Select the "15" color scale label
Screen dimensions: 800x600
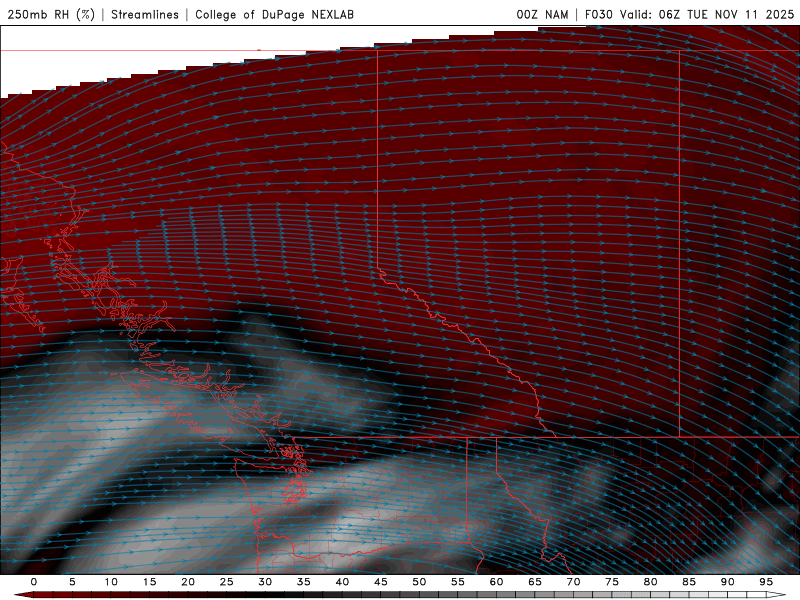click(149, 582)
